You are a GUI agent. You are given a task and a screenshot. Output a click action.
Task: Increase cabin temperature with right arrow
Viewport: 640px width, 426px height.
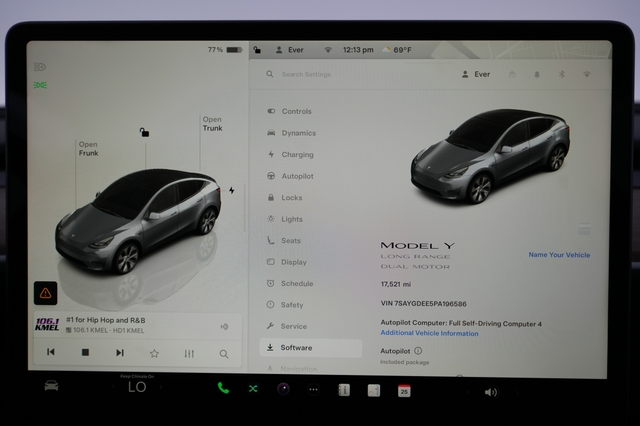(x=161, y=387)
